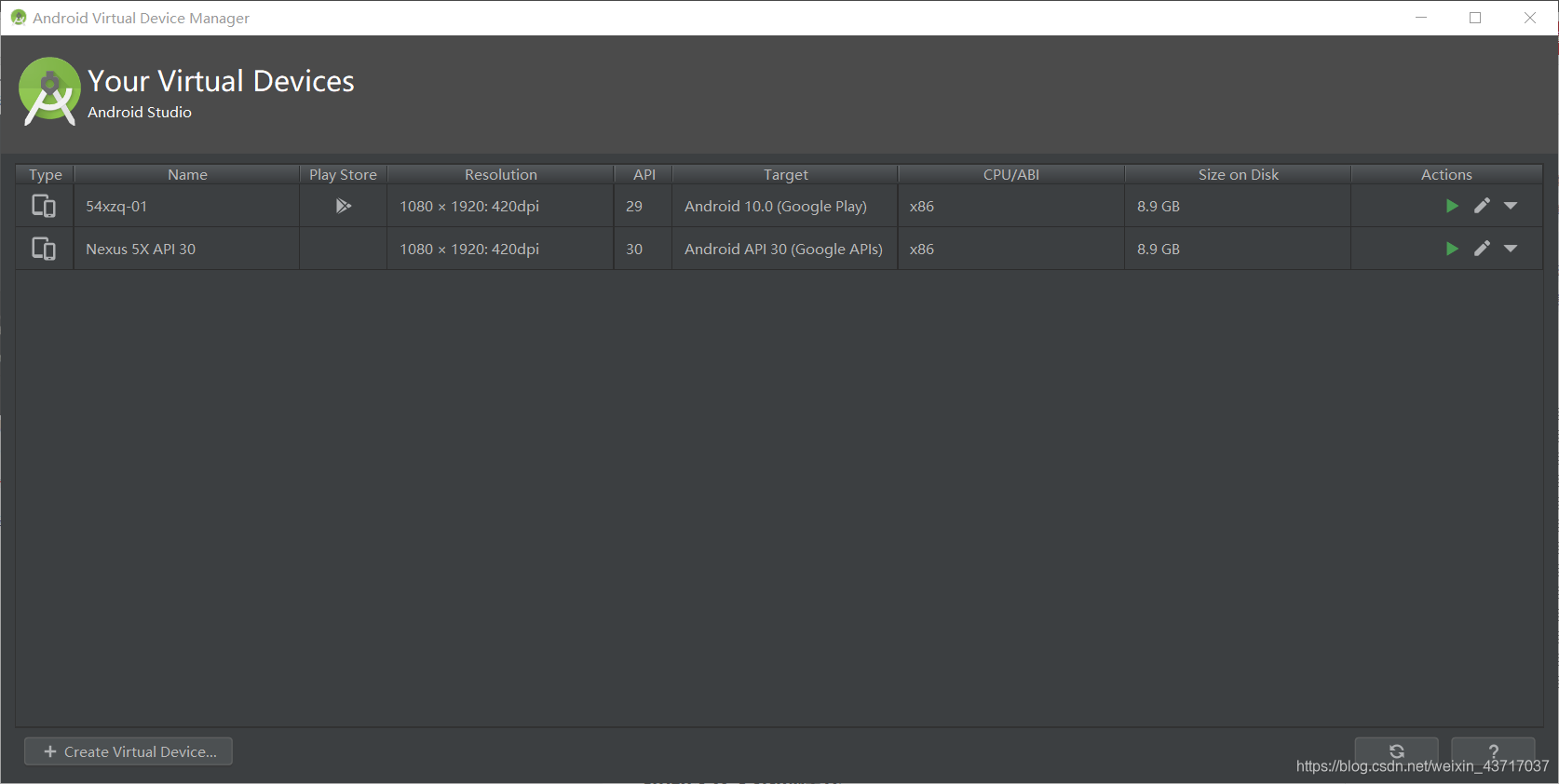Sort by the Target column header

785,174
